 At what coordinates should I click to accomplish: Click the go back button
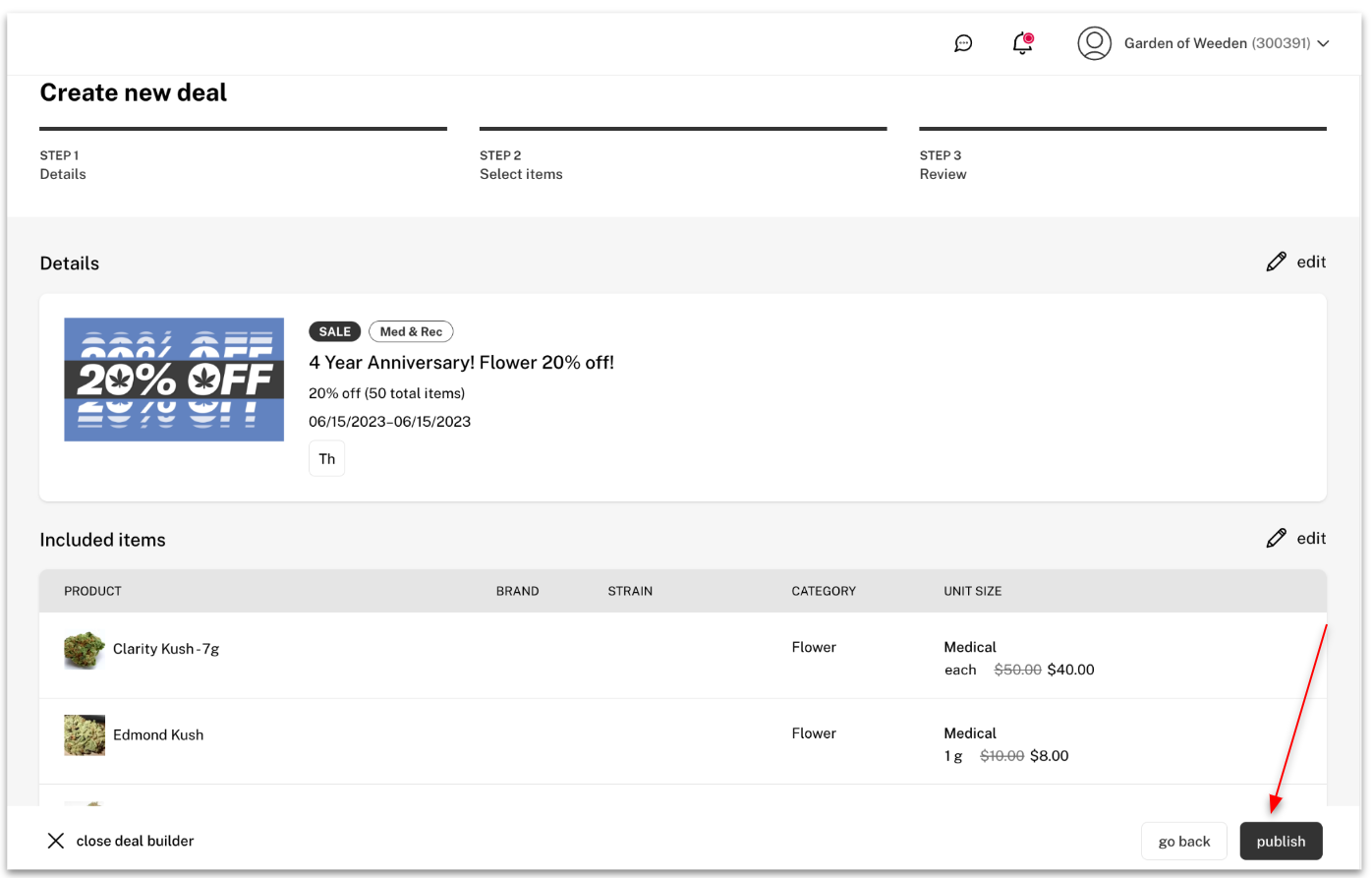pyautogui.click(x=1184, y=841)
